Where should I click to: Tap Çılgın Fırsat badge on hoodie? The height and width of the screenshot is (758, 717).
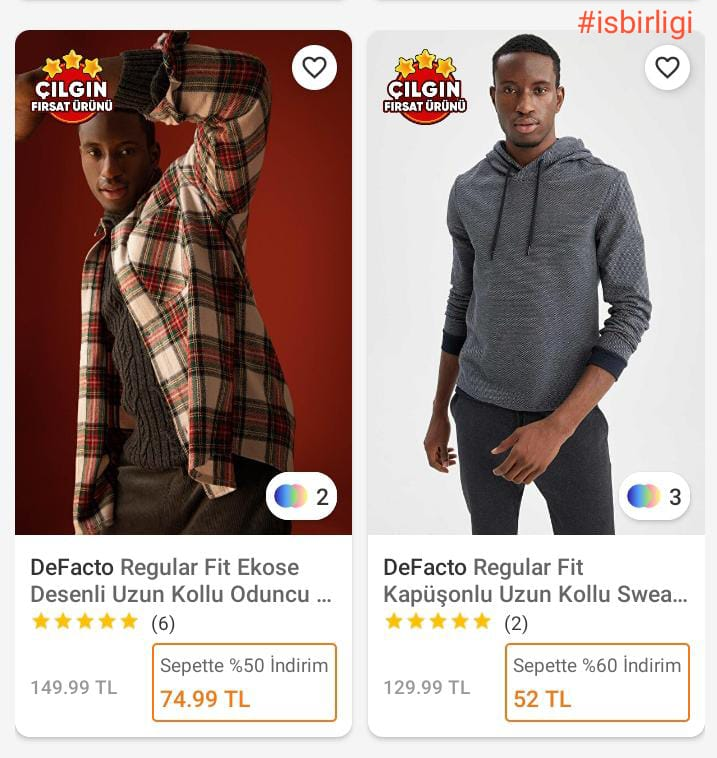[x=425, y=87]
